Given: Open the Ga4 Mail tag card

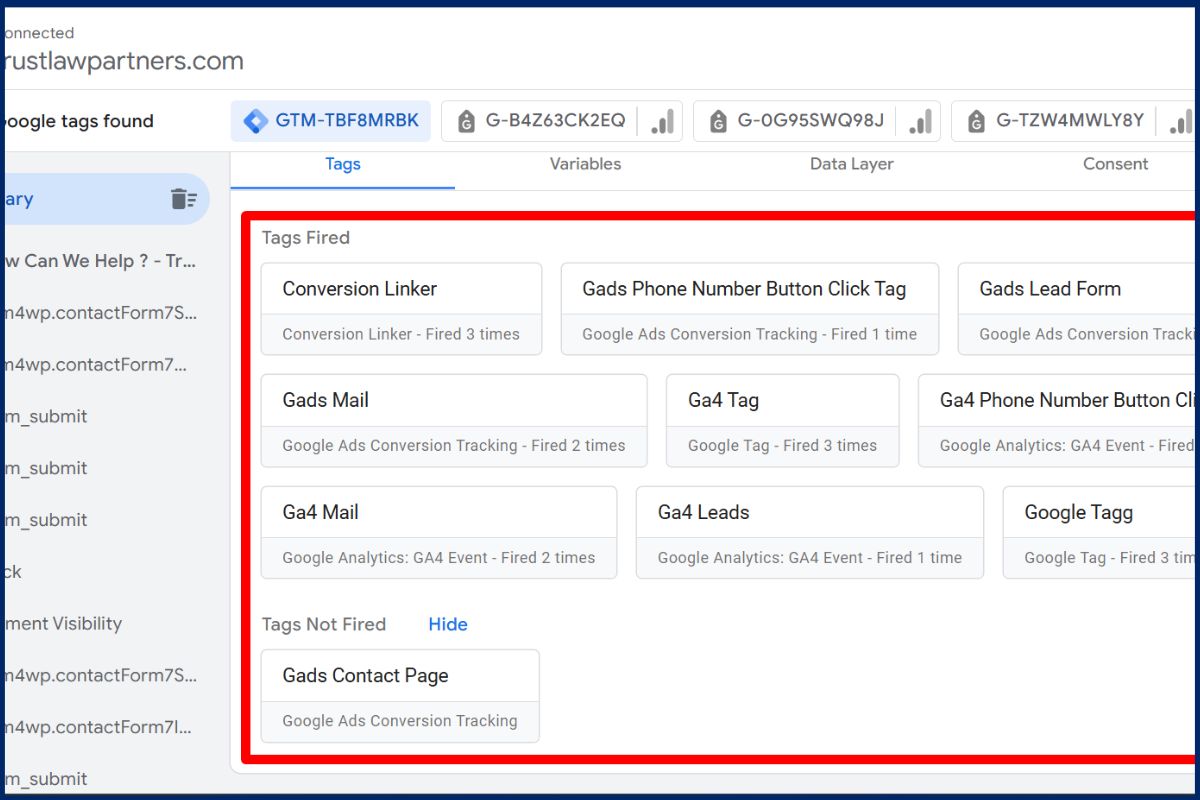Looking at the screenshot, I should (439, 533).
